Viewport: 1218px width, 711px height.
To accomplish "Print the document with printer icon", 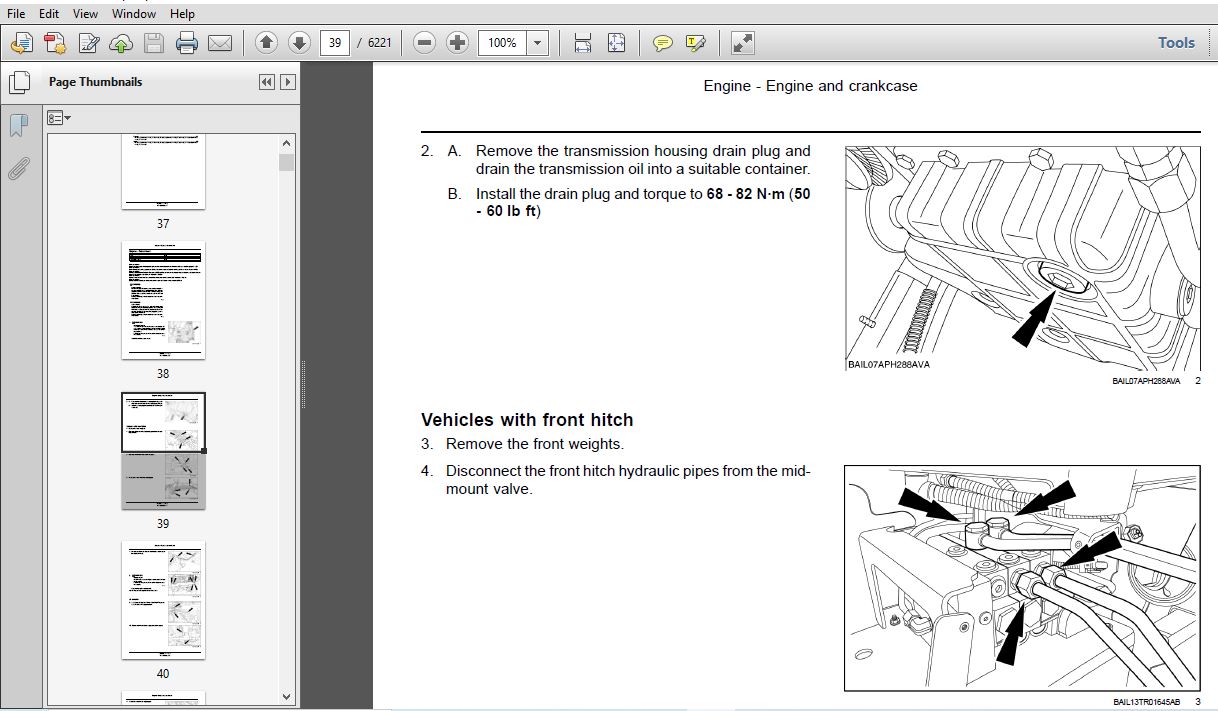I will (x=187, y=43).
